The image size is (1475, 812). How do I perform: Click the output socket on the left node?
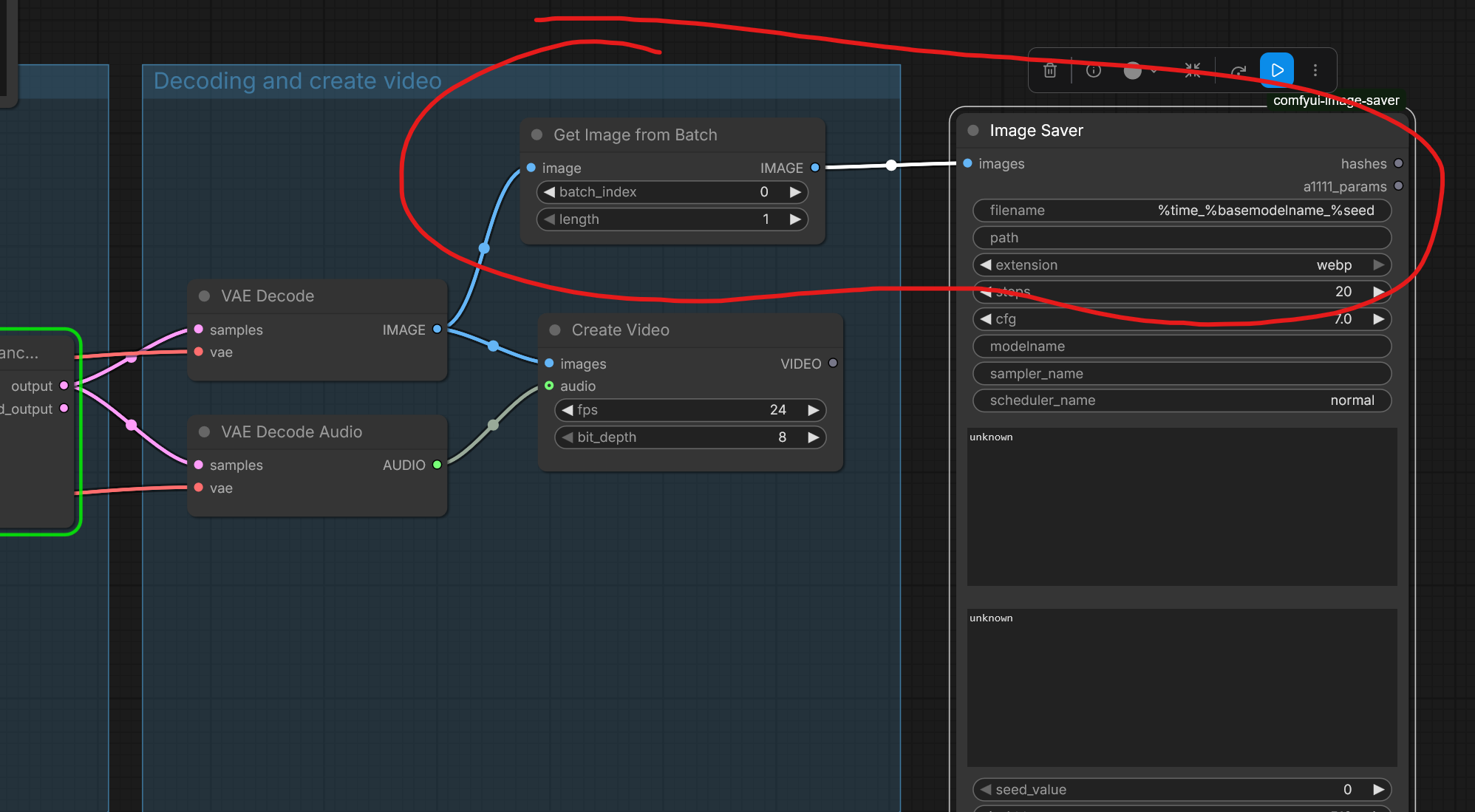(x=64, y=386)
